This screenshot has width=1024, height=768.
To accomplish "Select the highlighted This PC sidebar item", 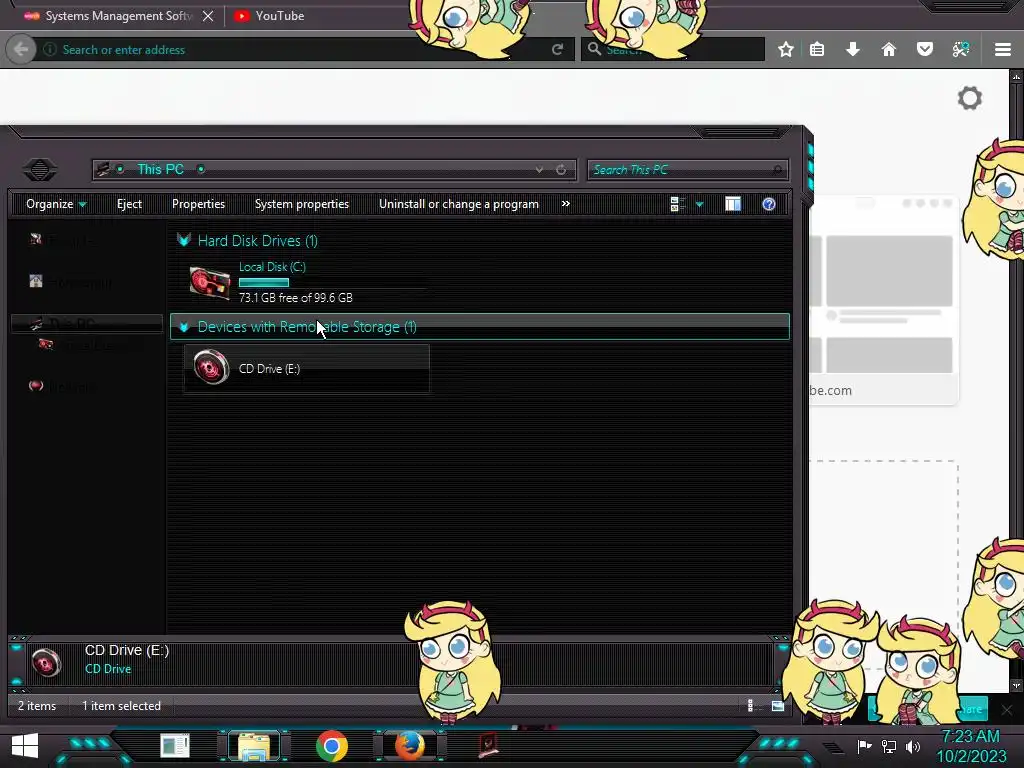I will point(86,324).
